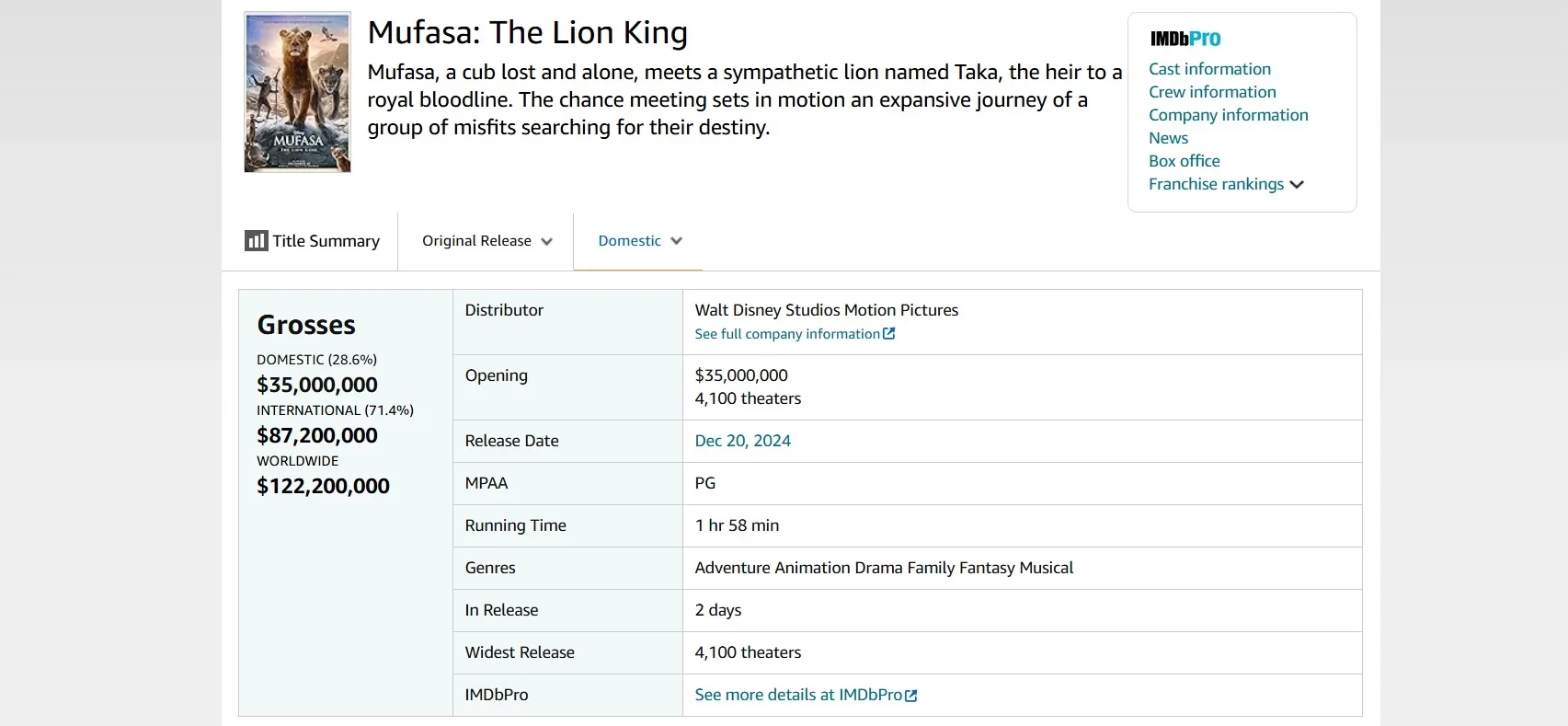The image size is (1568, 726).
Task: Open the Dec 20, 2024 release date
Action: point(742,441)
